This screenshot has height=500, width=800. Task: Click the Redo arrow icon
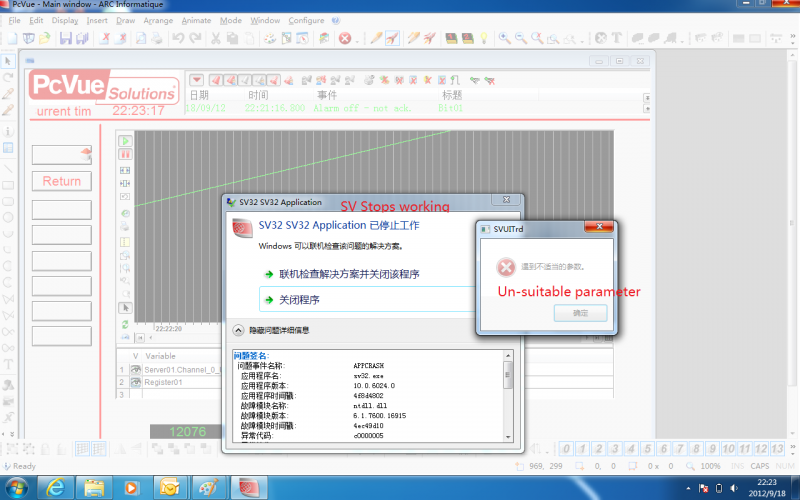click(x=195, y=38)
